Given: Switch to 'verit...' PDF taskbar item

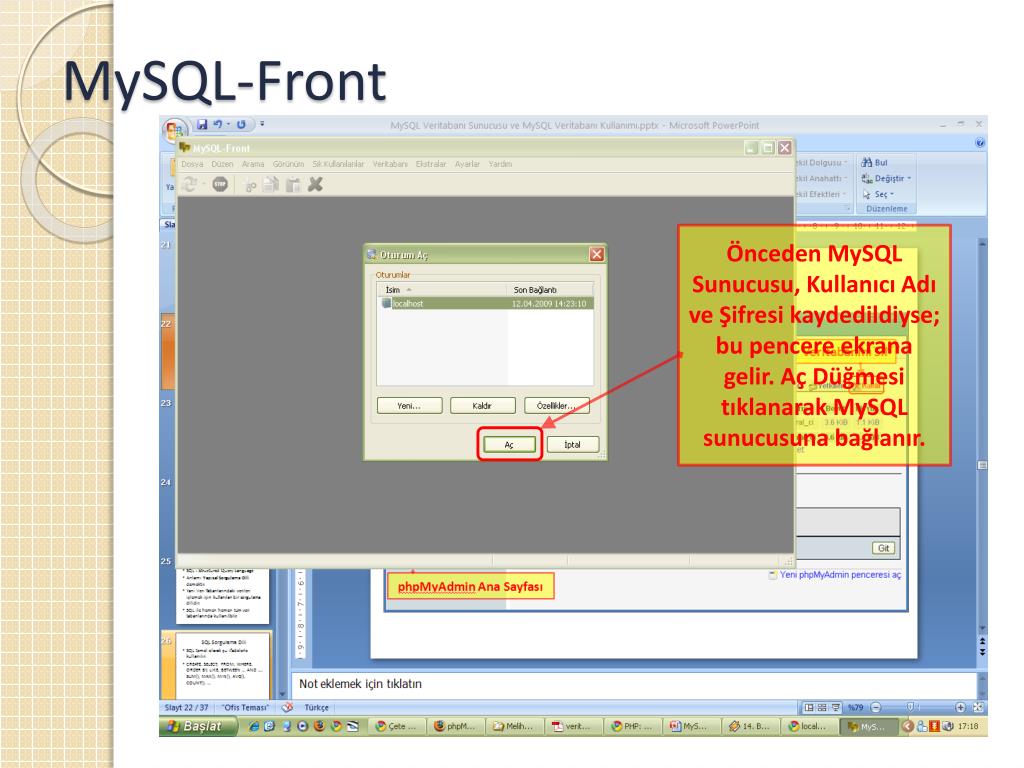Looking at the screenshot, I should click(x=574, y=726).
